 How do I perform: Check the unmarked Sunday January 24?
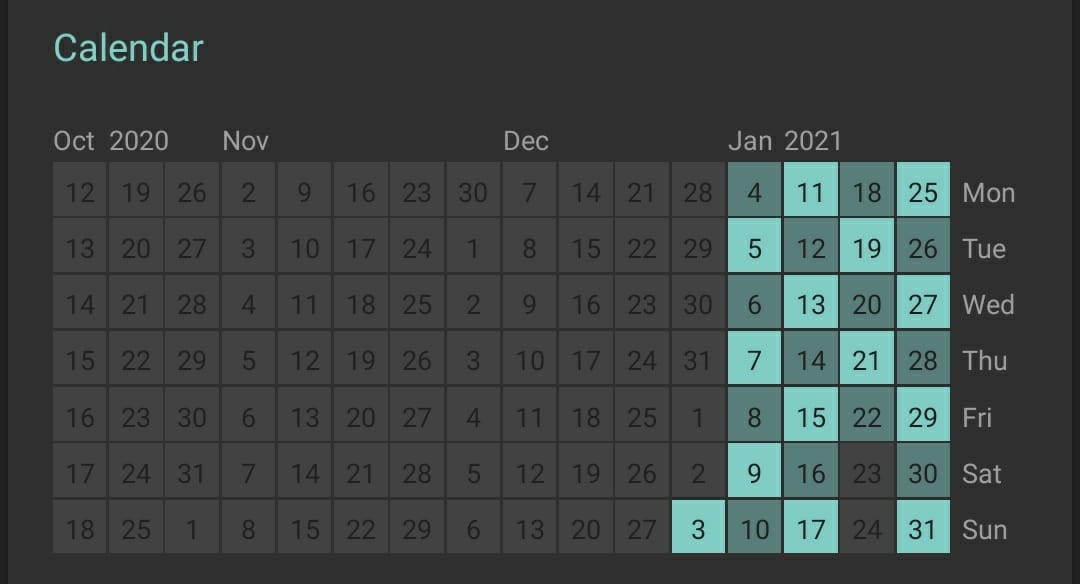866,527
